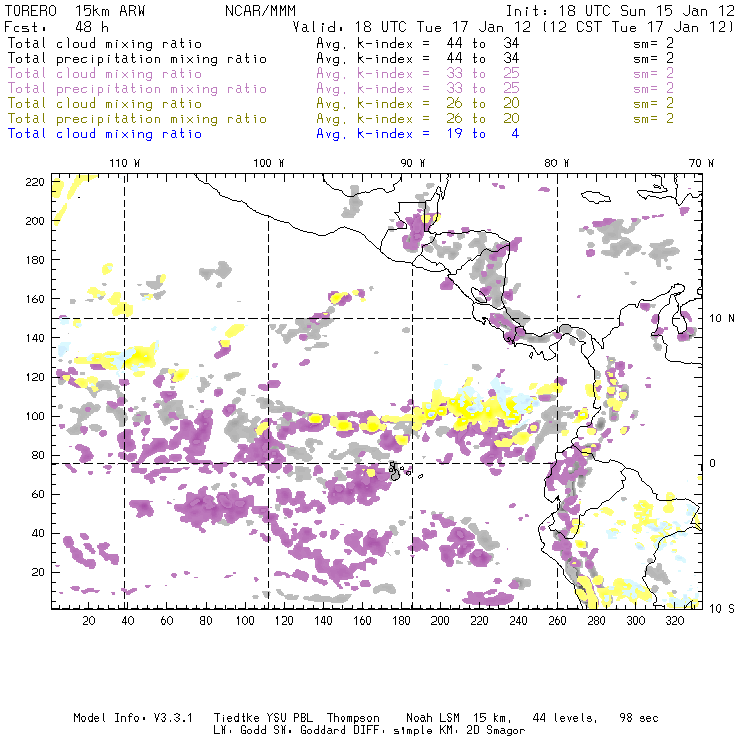Click the '80' value on the vertical axis

coord(38,455)
